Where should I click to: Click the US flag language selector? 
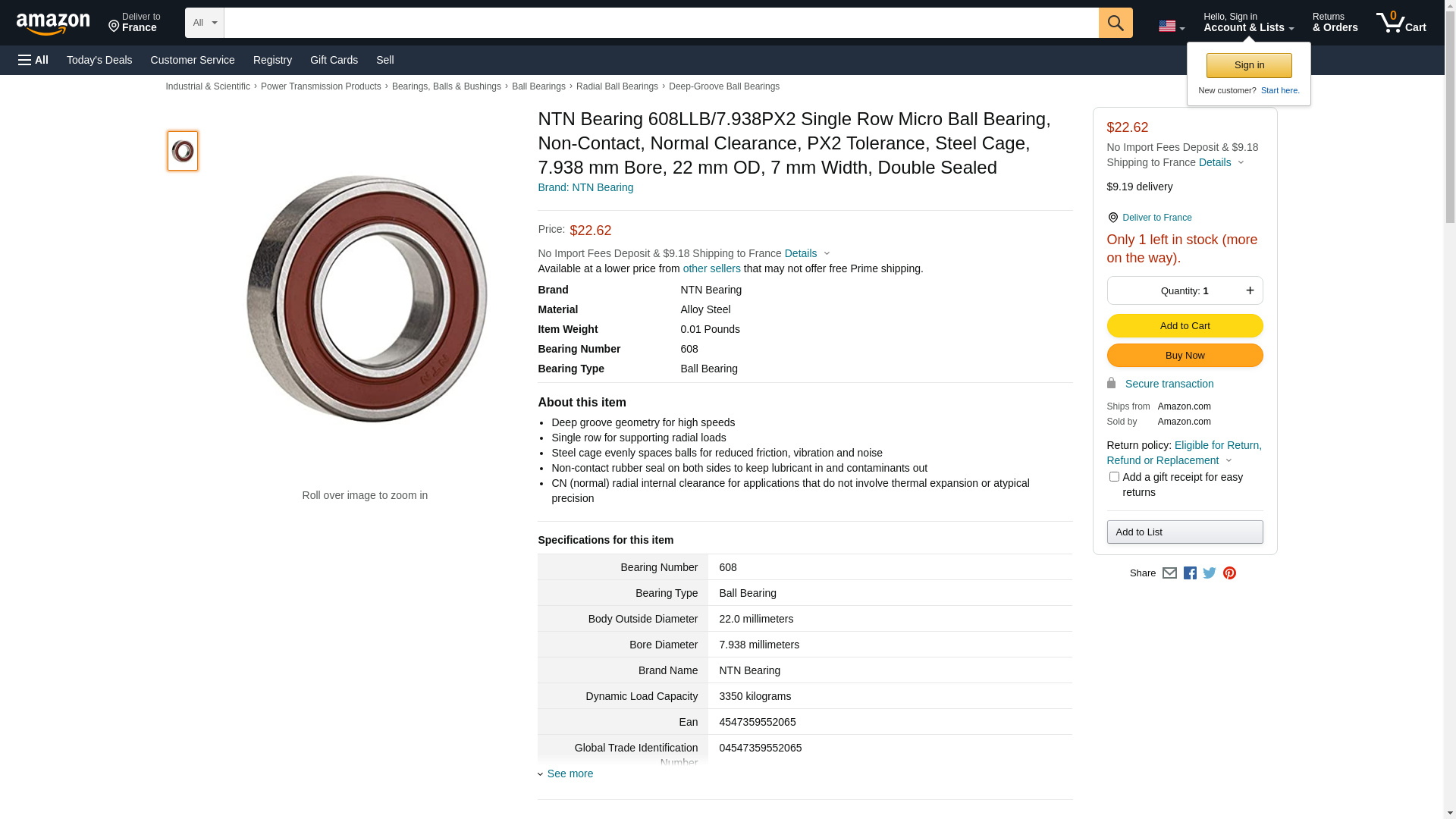click(1171, 27)
